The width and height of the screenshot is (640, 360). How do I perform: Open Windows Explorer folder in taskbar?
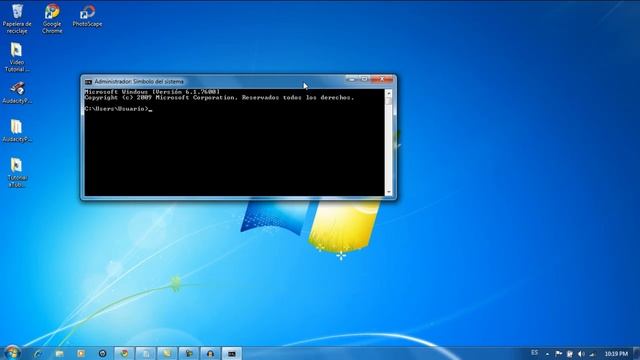(x=60, y=353)
